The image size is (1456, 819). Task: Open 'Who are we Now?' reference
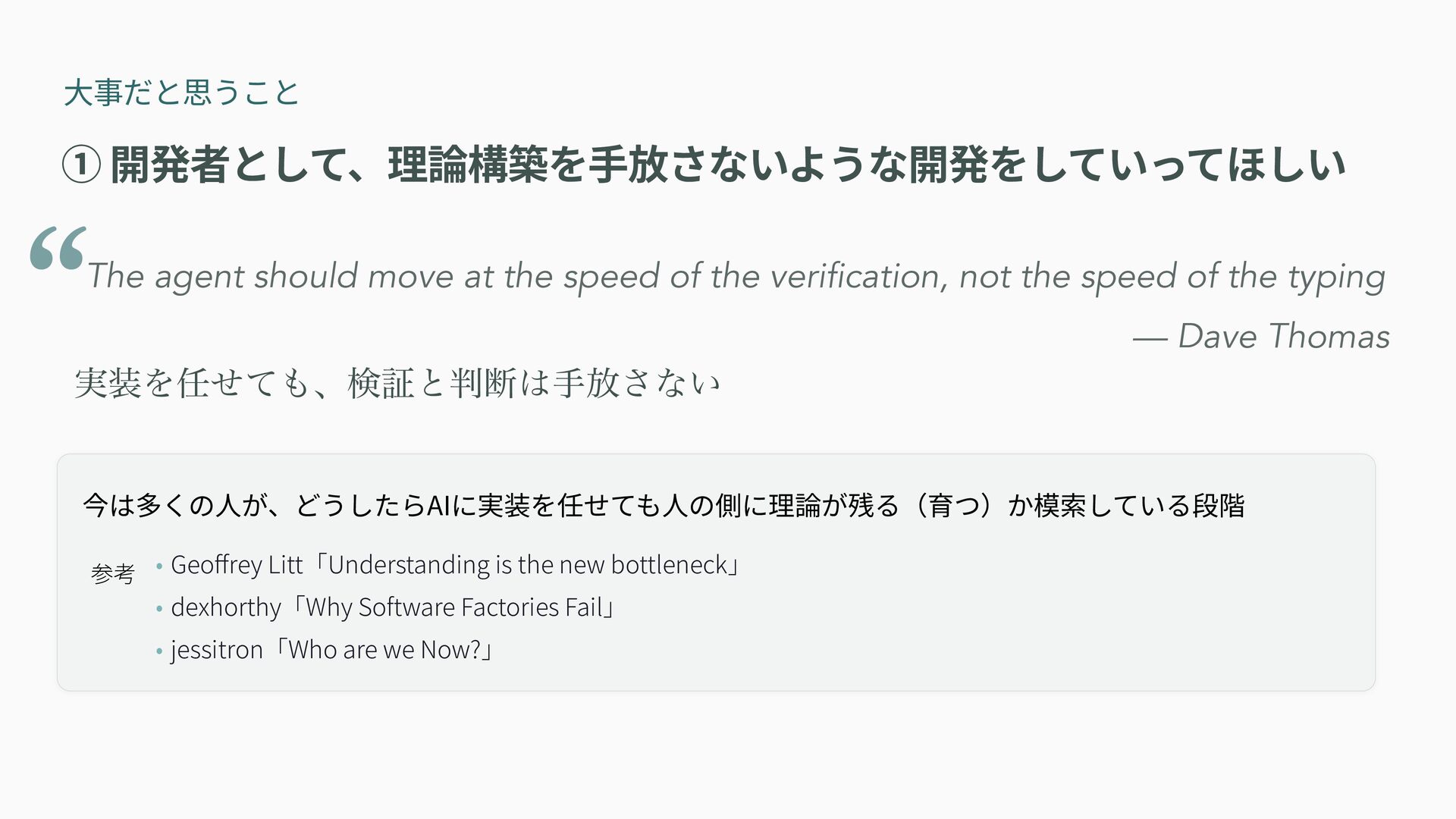384,650
